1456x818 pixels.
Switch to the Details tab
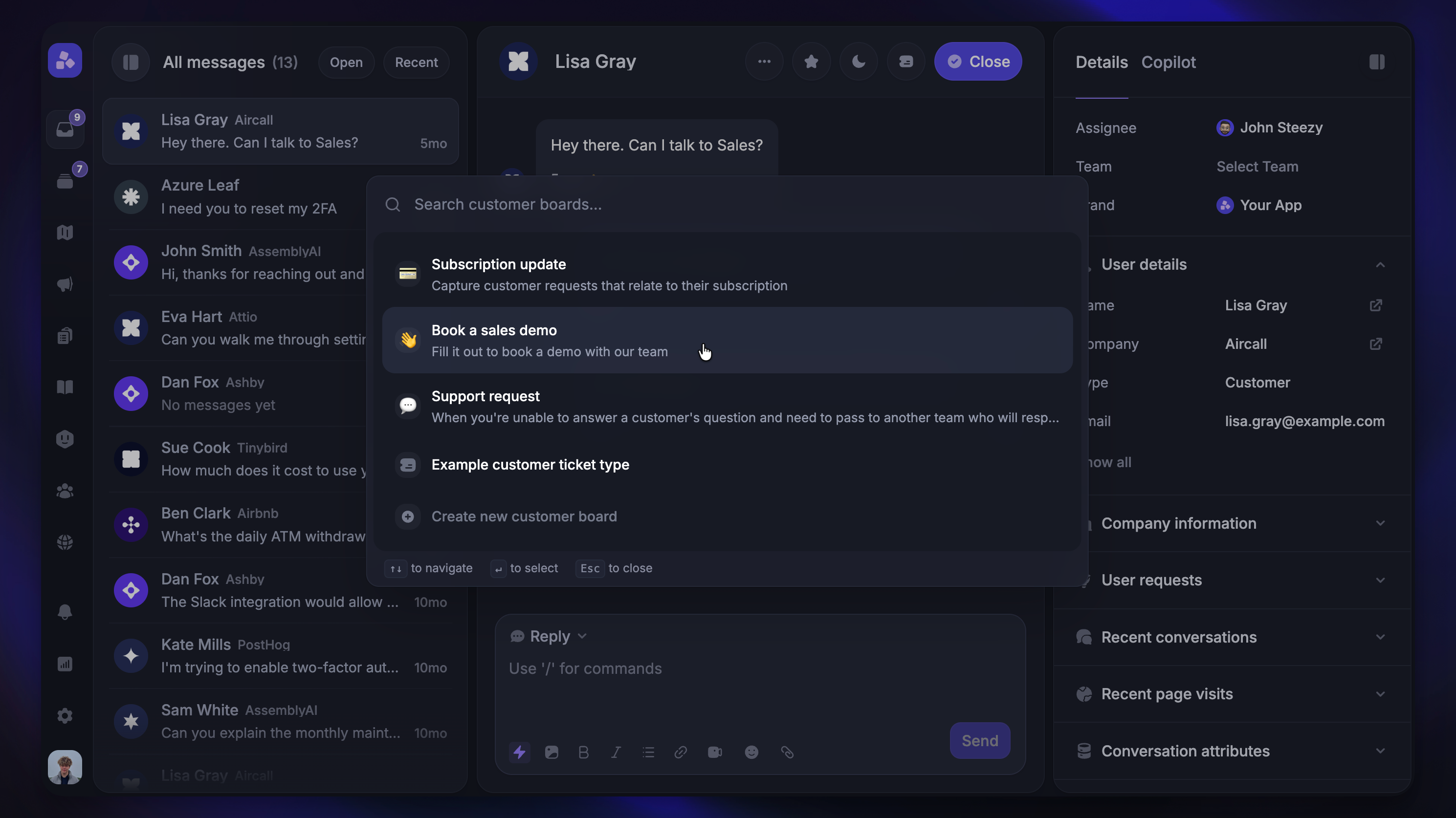1102,62
